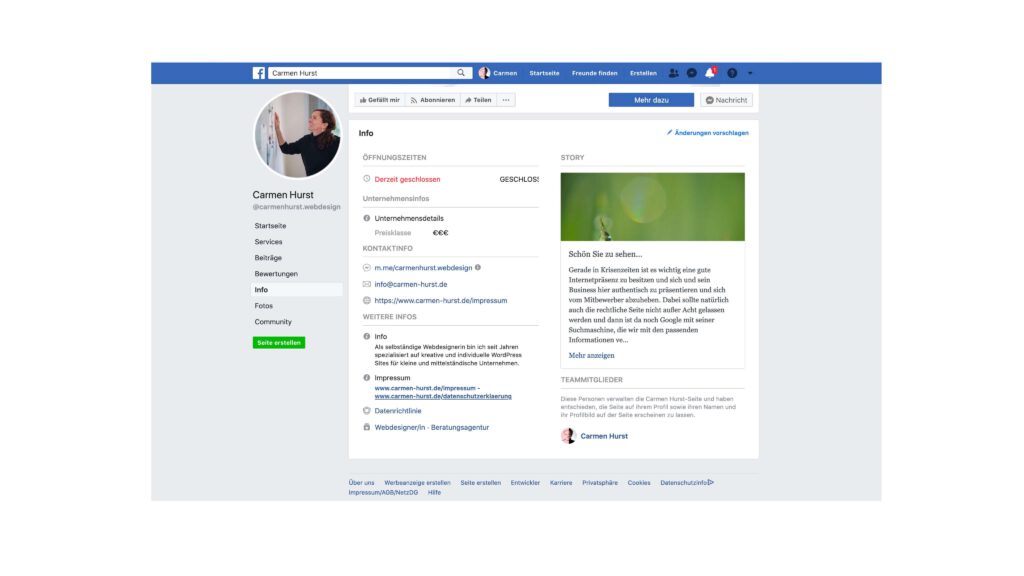The image size is (1024, 576).
Task: Select Beiträge in left sidebar
Action: click(268, 258)
